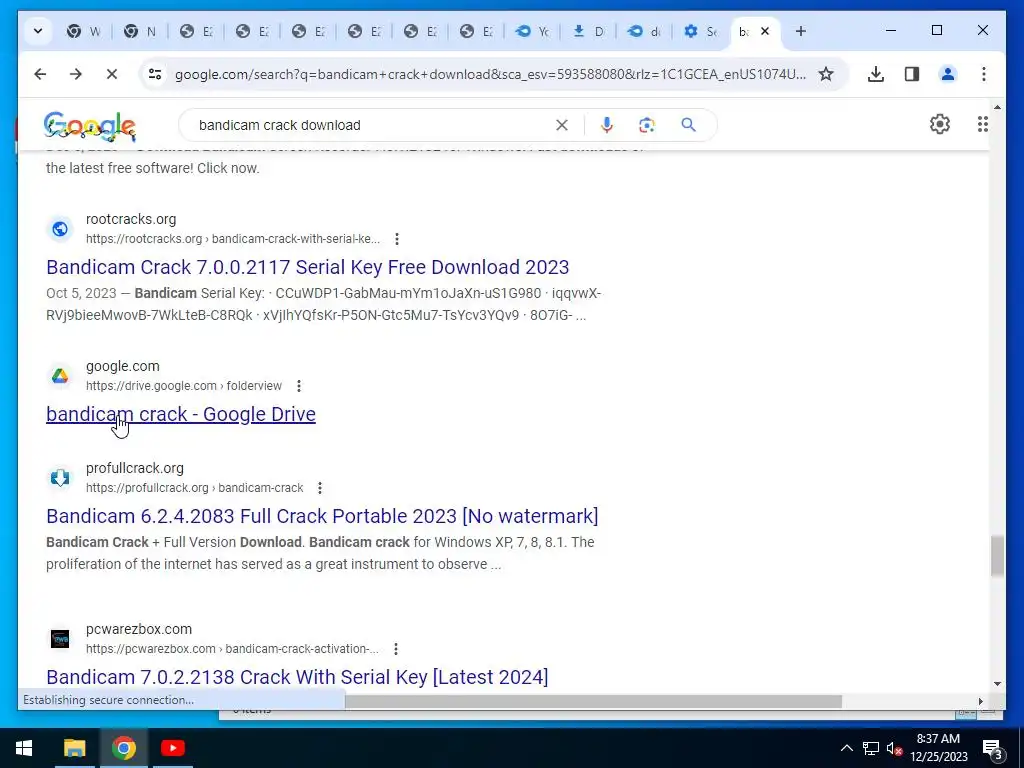Click the scrollbar down arrow
Image resolution: width=1024 pixels, height=768 pixels.
click(x=997, y=684)
